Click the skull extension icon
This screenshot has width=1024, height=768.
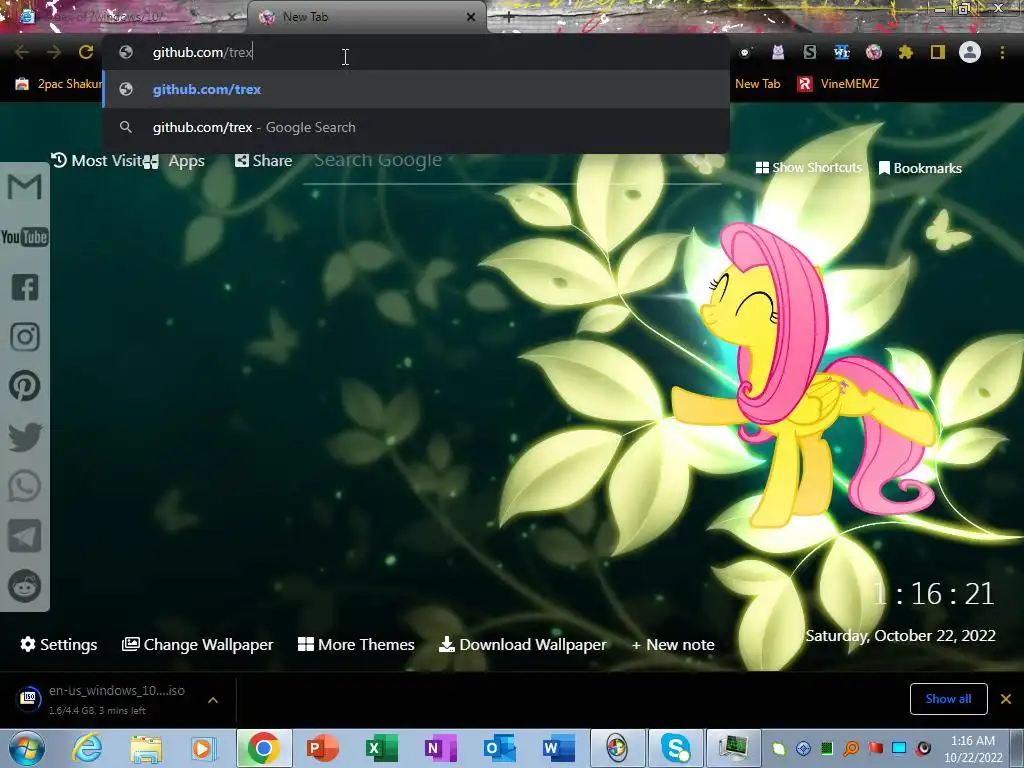click(x=745, y=52)
